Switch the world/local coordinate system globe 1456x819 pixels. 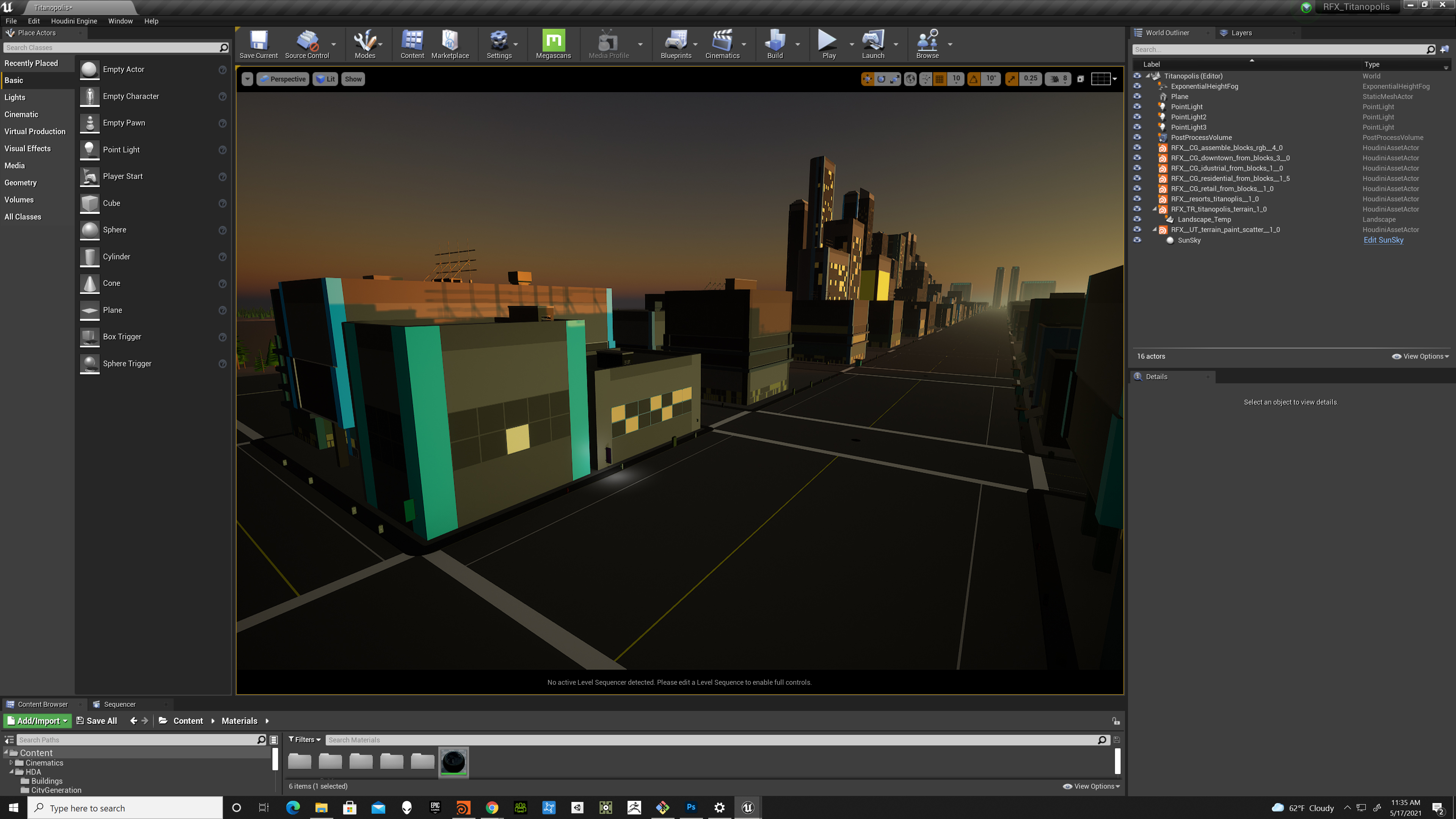[x=910, y=79]
